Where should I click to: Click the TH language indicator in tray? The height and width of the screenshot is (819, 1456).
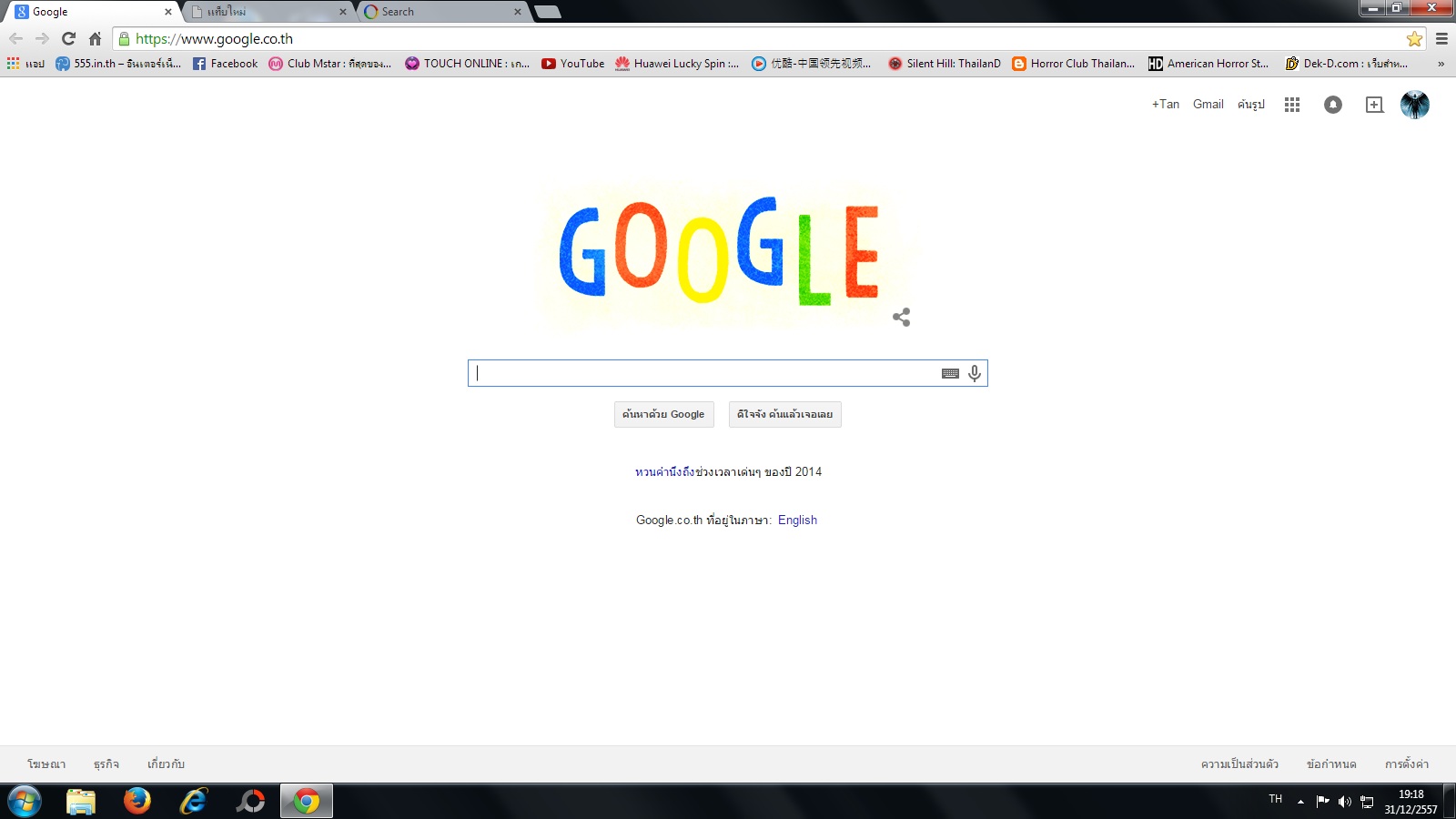[1276, 799]
